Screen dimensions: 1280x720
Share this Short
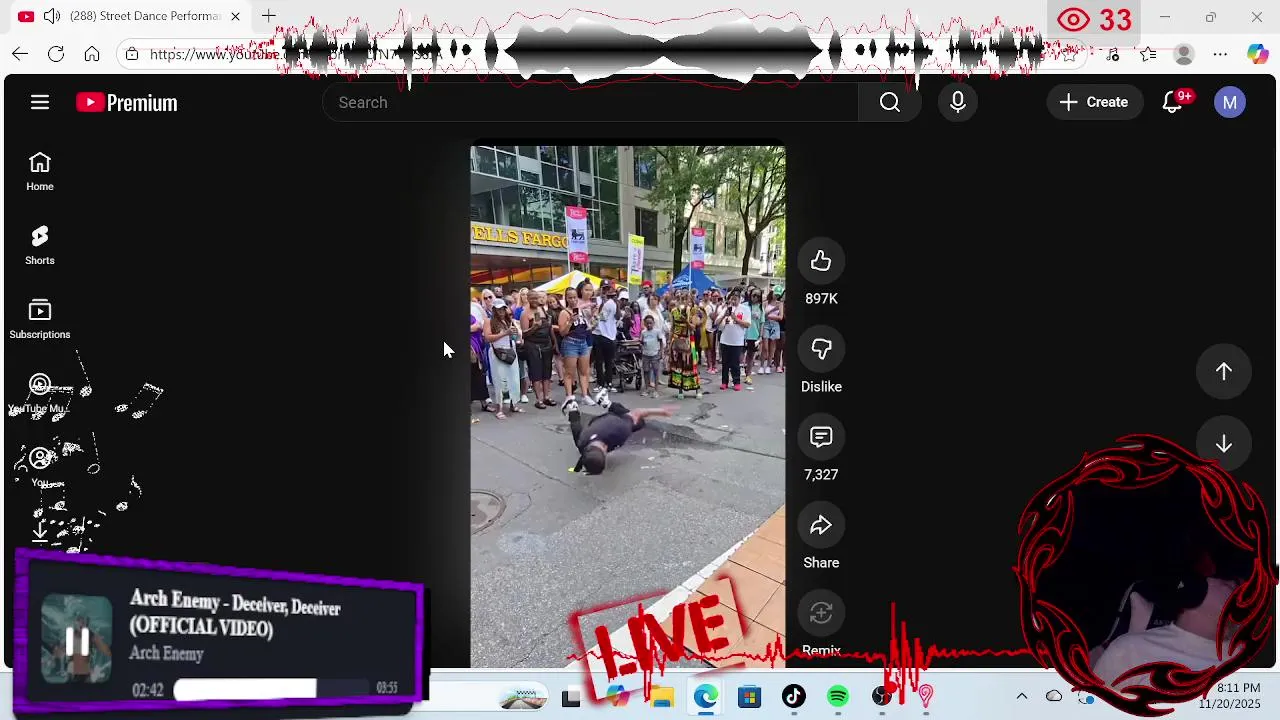pos(821,525)
